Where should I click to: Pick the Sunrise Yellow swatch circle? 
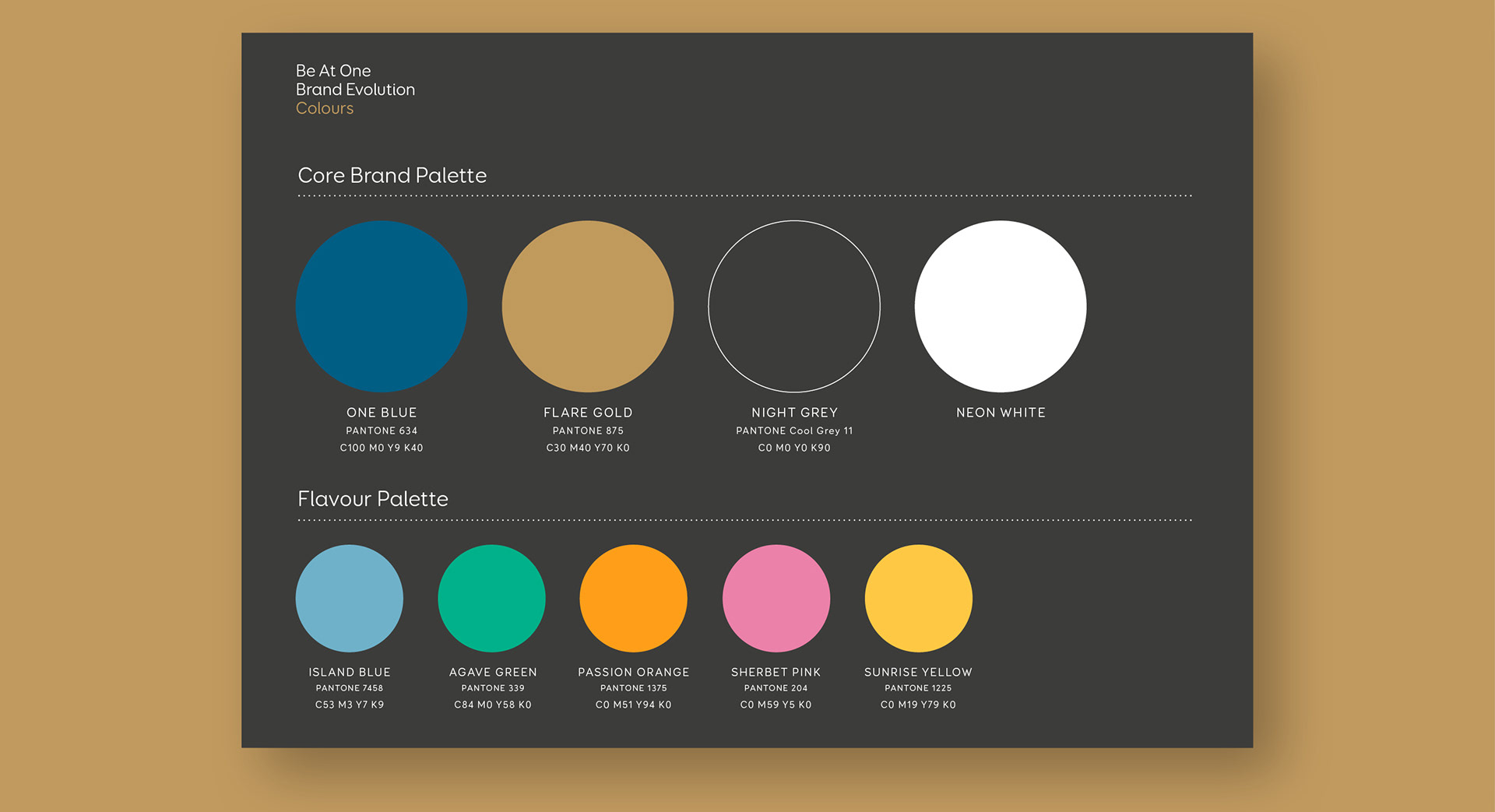(919, 598)
